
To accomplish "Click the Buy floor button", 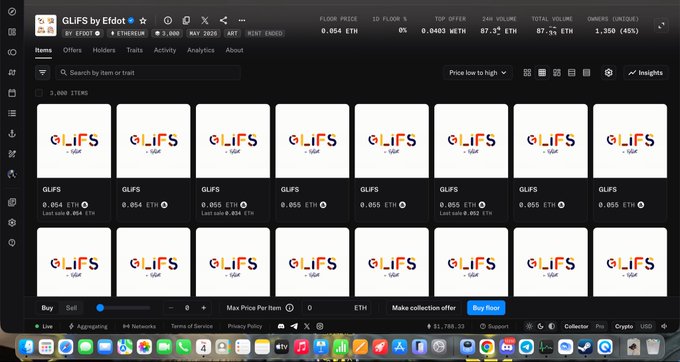I will click(x=486, y=308).
